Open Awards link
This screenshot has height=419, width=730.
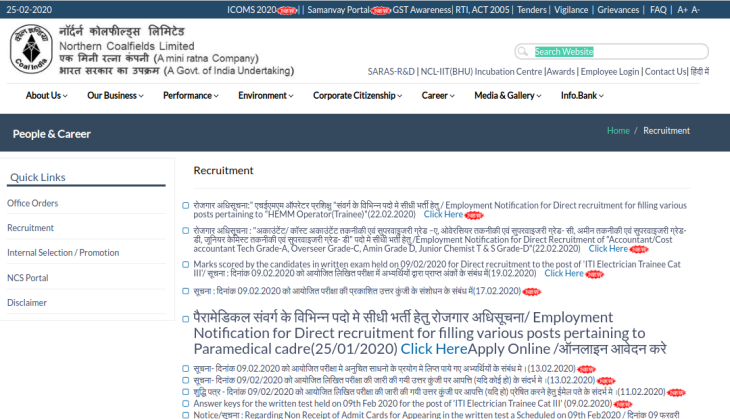click(x=561, y=72)
